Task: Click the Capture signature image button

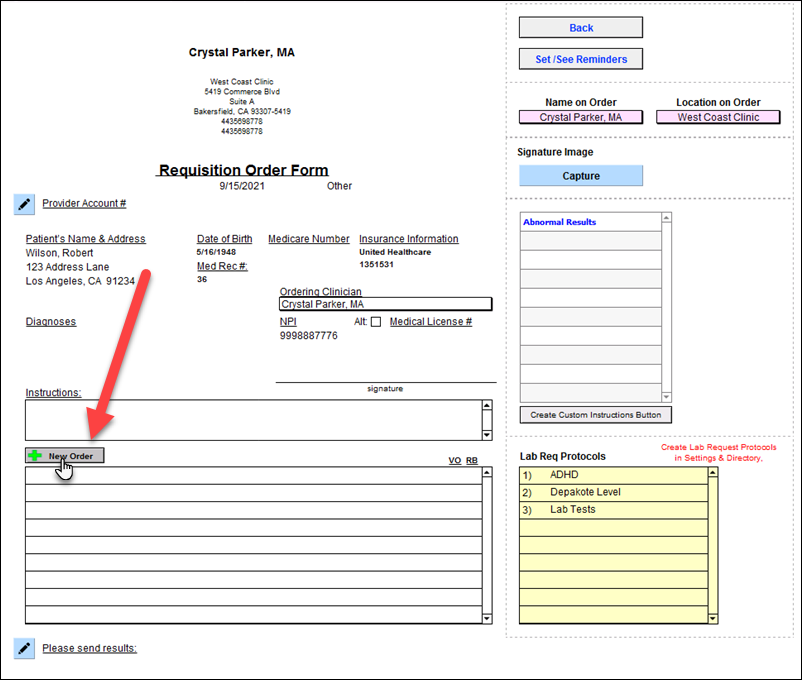Action: pyautogui.click(x=581, y=176)
